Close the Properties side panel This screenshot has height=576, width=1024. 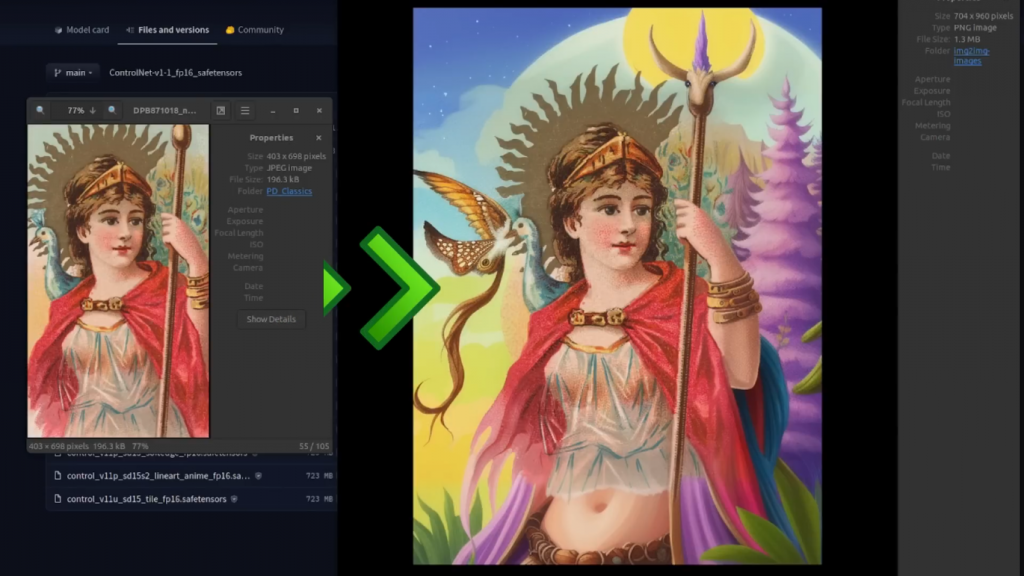click(x=319, y=138)
